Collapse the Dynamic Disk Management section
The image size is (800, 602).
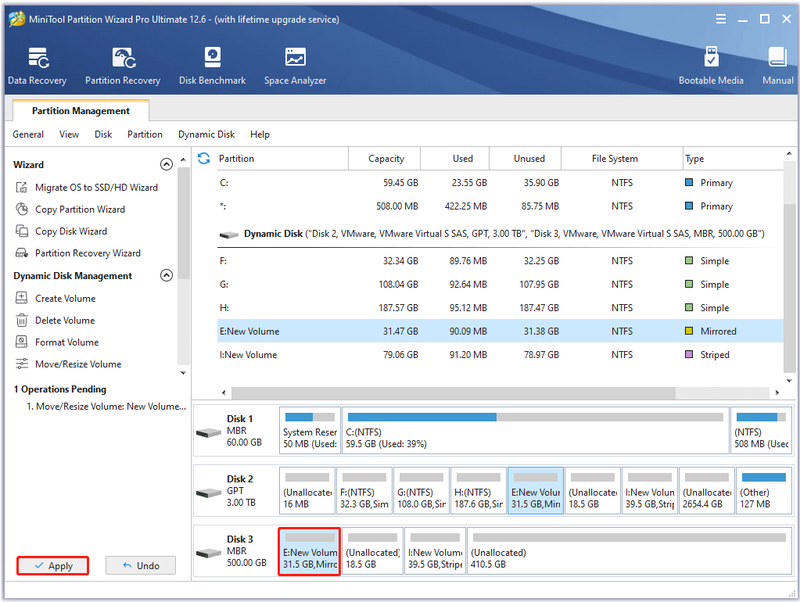166,275
